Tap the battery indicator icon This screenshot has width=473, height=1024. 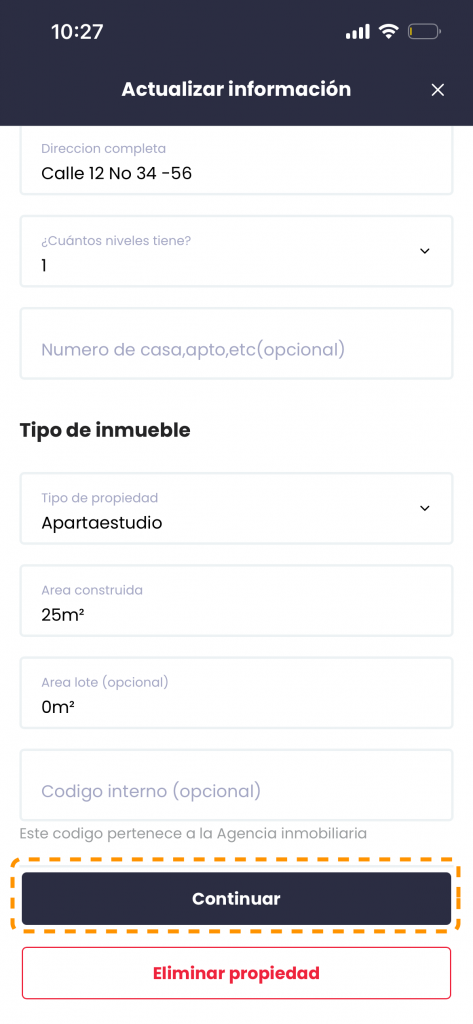point(425,31)
